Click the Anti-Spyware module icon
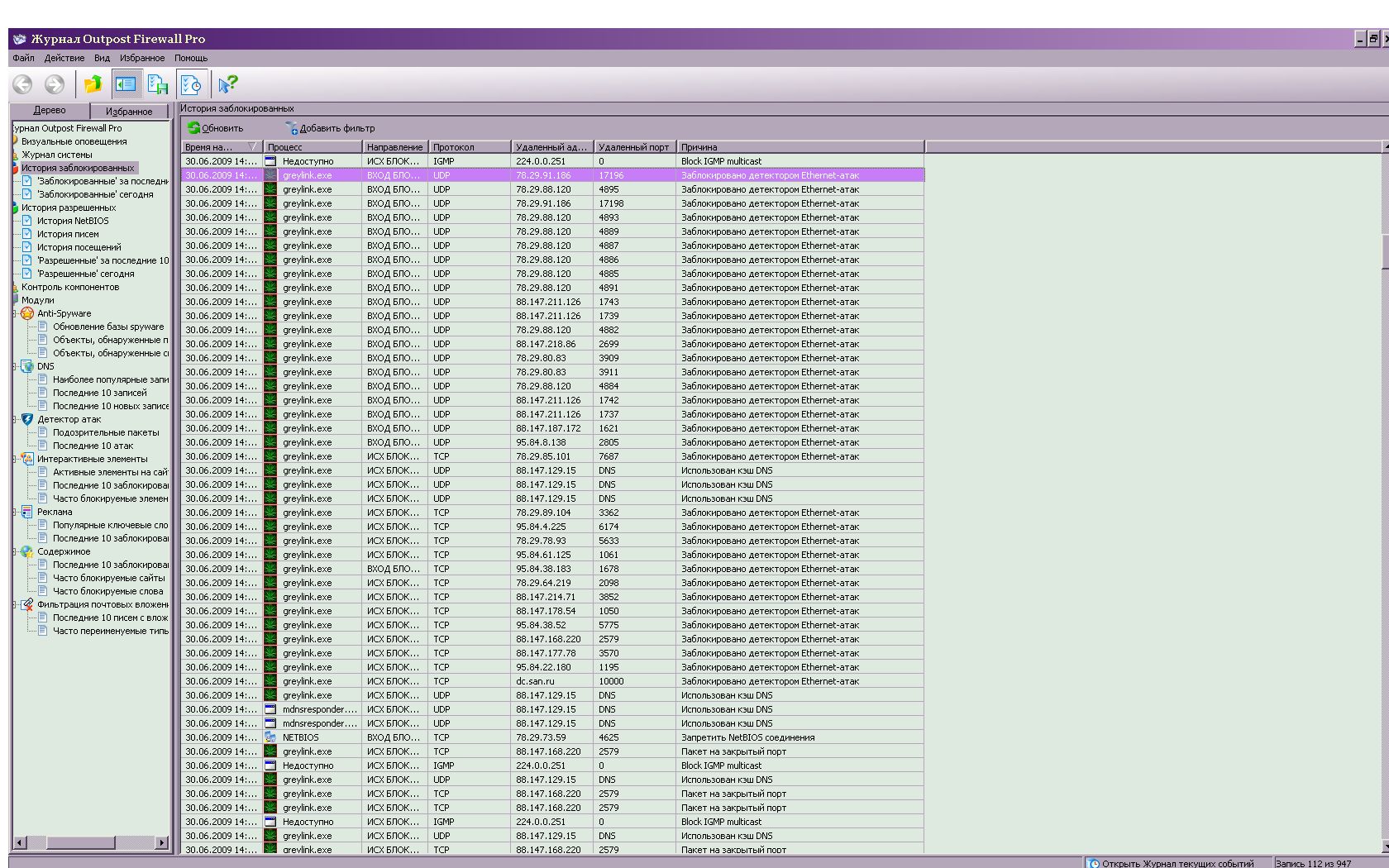The image size is (1389, 868). click(x=27, y=313)
